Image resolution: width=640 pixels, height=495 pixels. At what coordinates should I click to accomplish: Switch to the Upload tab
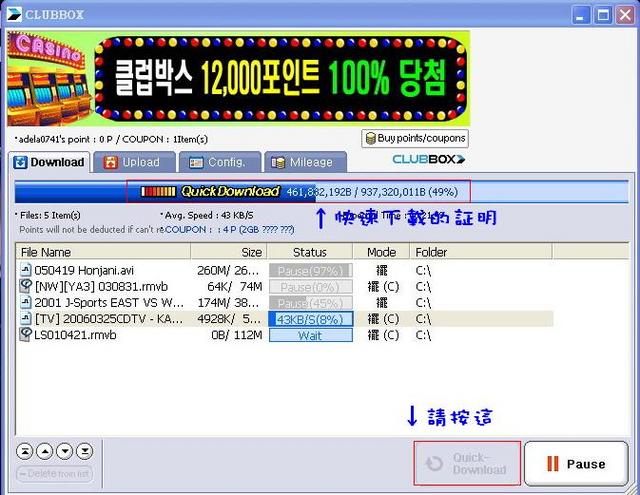[134, 162]
